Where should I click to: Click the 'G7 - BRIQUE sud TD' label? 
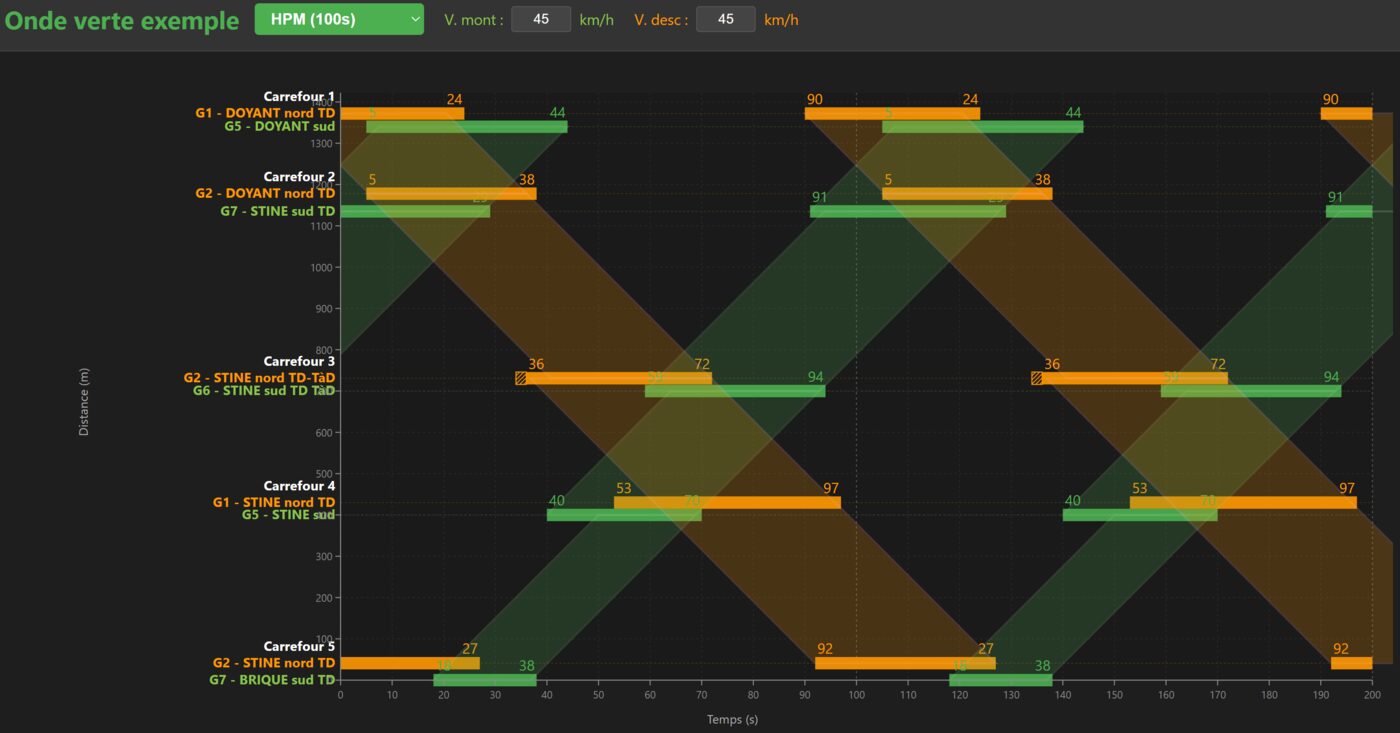[x=272, y=680]
